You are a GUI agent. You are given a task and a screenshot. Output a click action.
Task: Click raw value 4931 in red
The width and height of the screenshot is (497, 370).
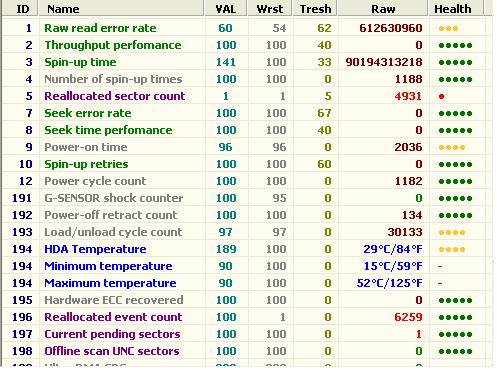[408, 96]
